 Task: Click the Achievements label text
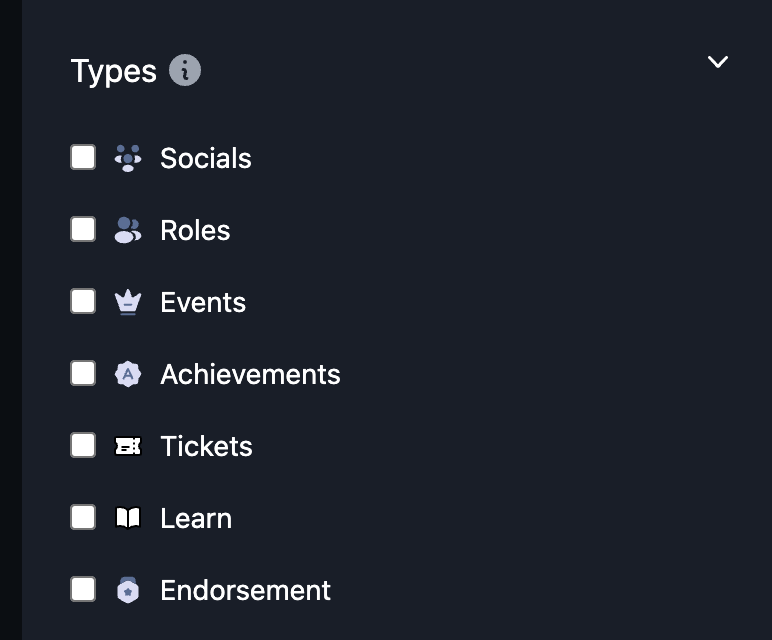point(250,374)
